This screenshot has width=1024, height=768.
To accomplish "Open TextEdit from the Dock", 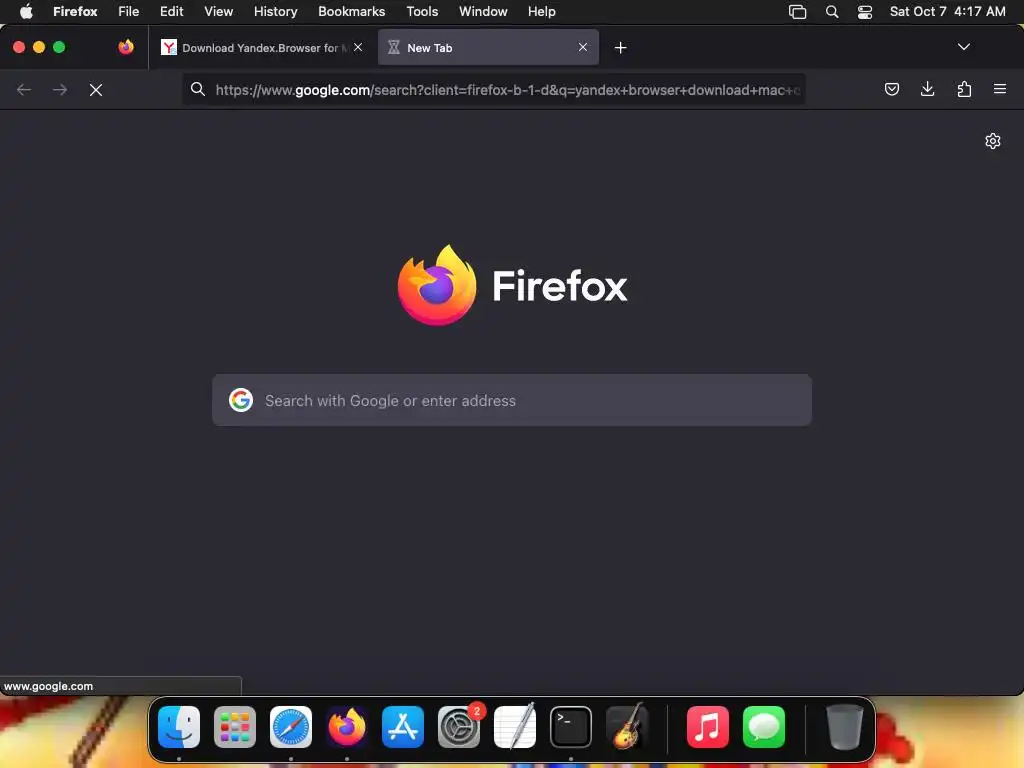I will pos(515,726).
